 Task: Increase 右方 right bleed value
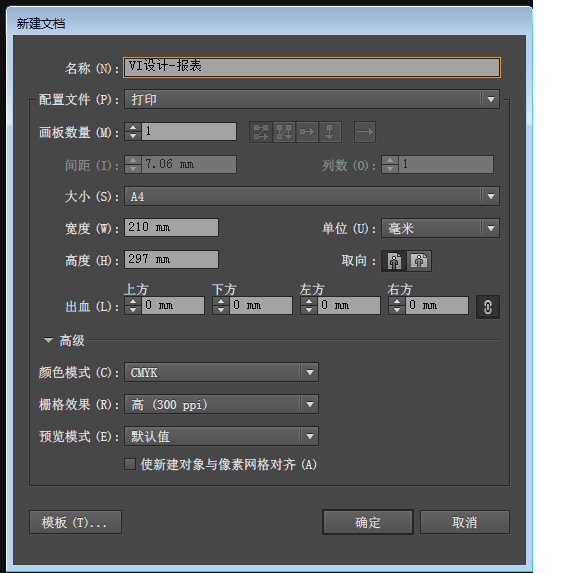click(x=397, y=301)
